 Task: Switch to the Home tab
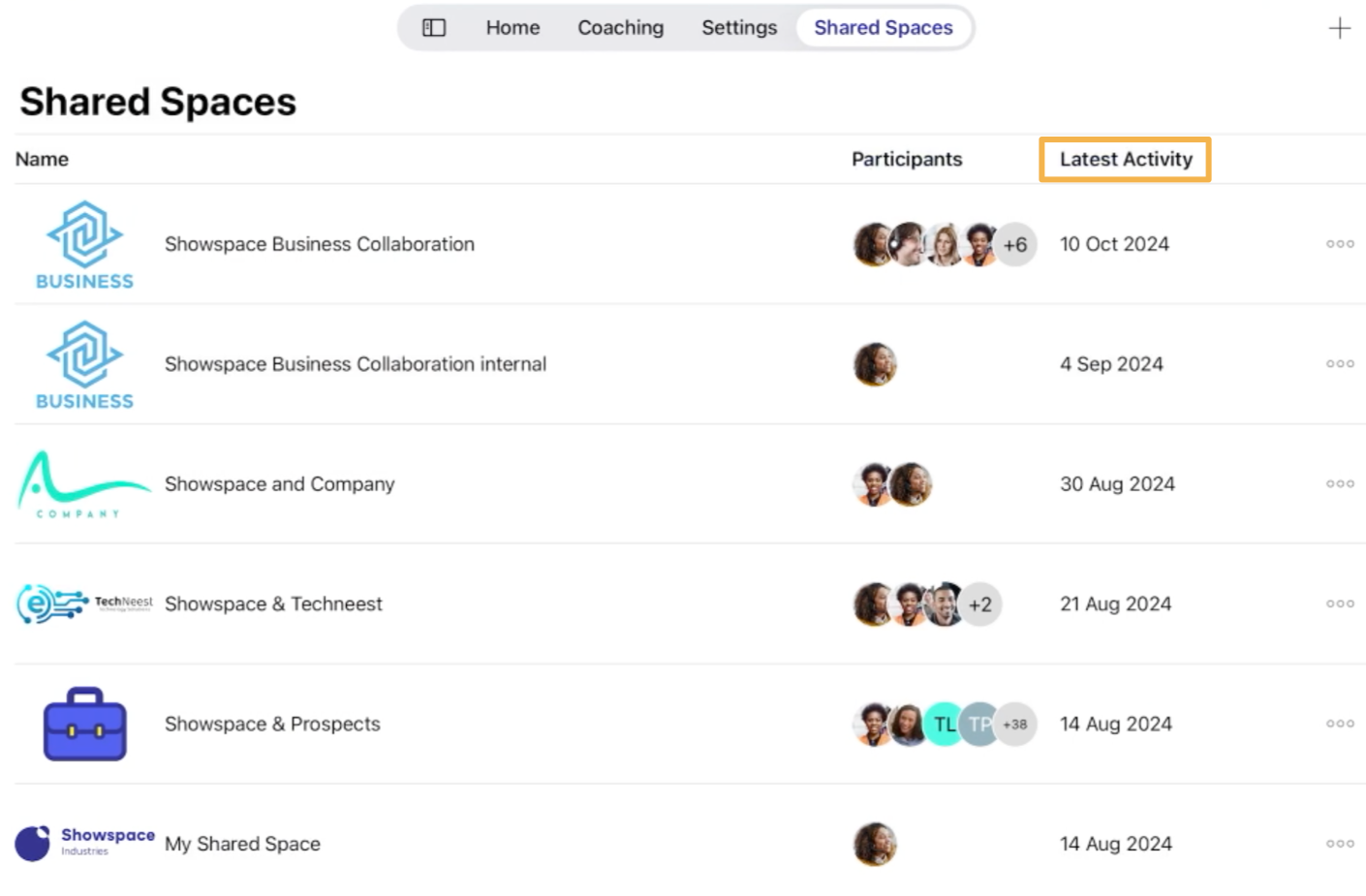click(x=512, y=28)
